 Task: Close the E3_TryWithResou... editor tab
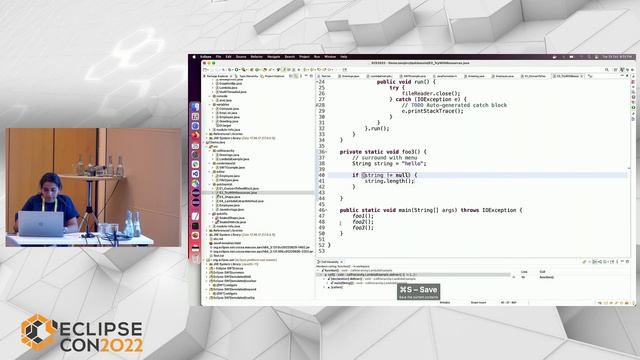click(x=581, y=76)
